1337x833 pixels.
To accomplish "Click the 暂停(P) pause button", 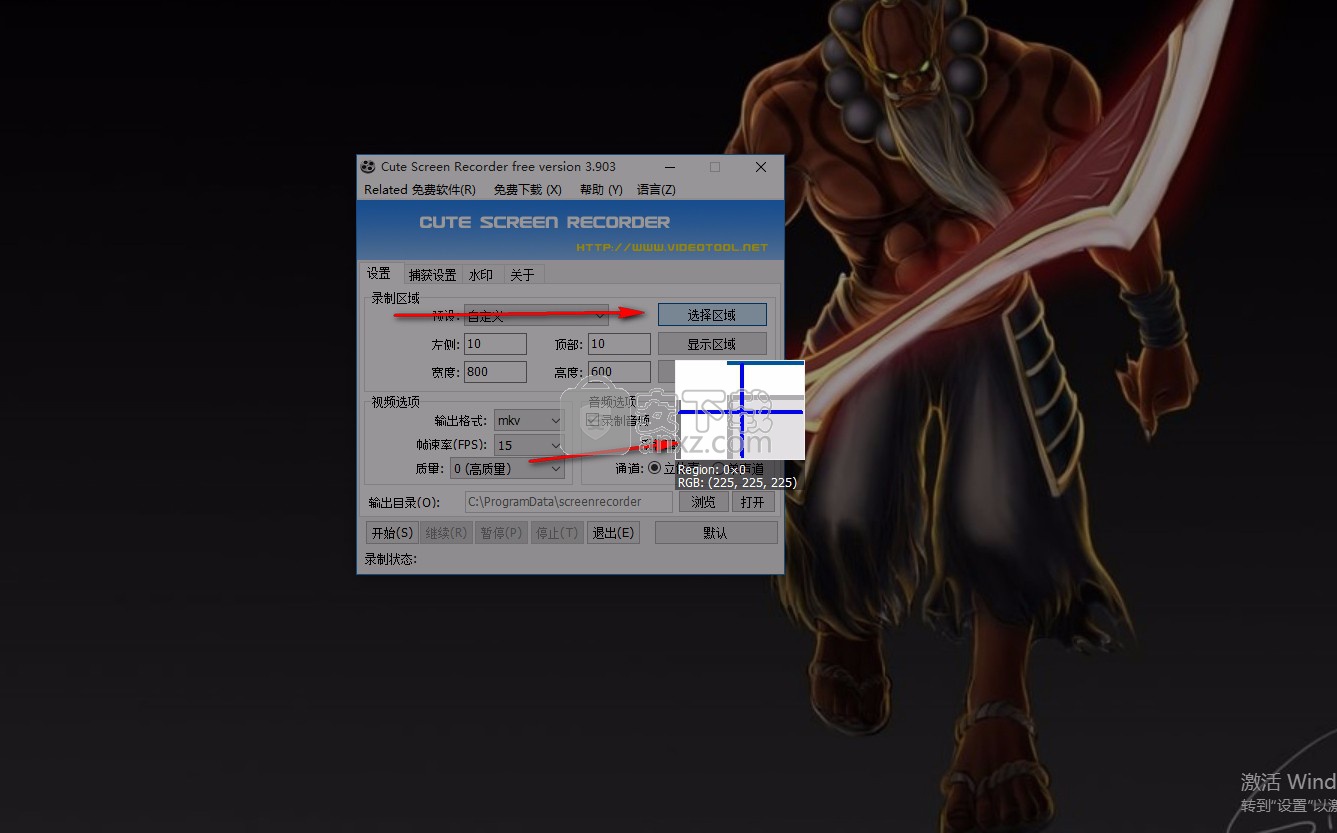I will tap(501, 533).
